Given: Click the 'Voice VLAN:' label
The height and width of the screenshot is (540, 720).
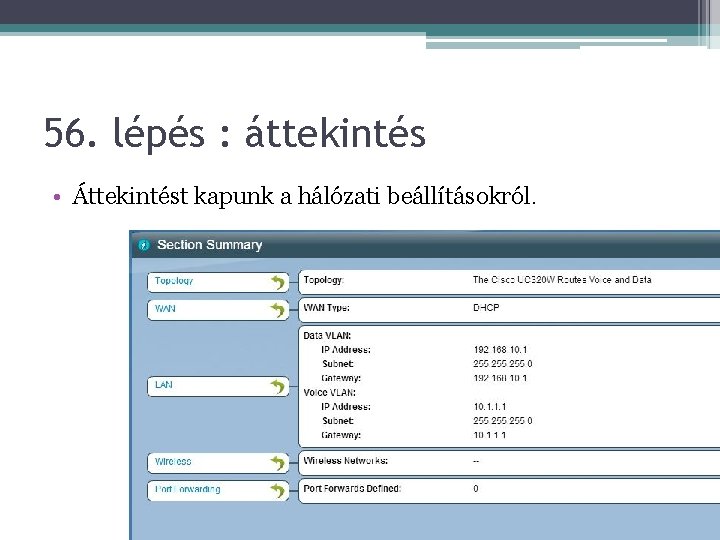Looking at the screenshot, I should 329,393.
